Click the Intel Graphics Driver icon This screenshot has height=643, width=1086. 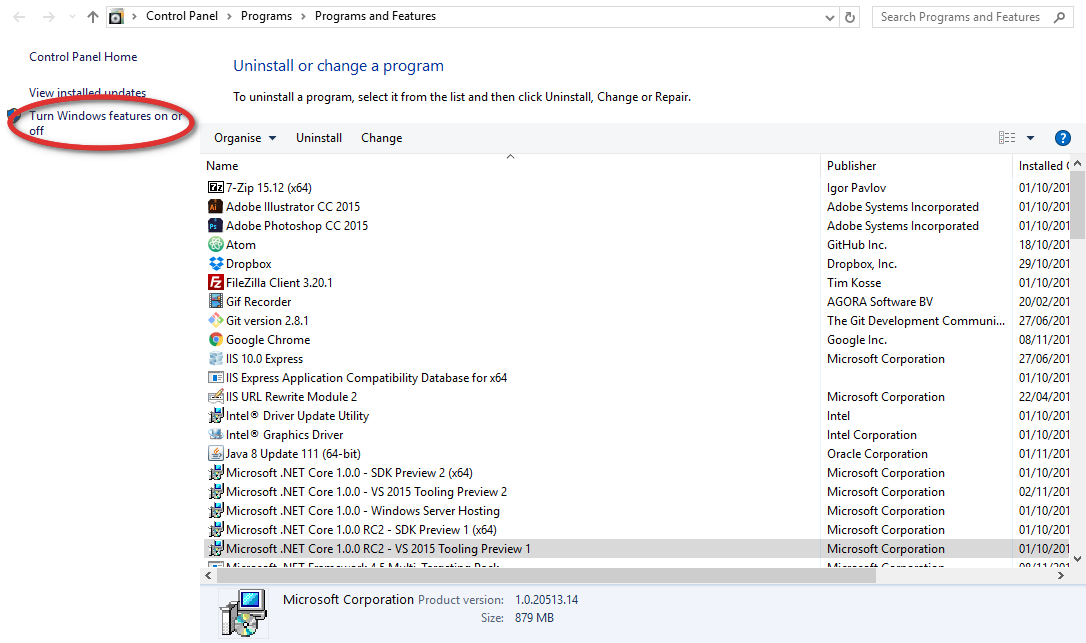(x=215, y=434)
